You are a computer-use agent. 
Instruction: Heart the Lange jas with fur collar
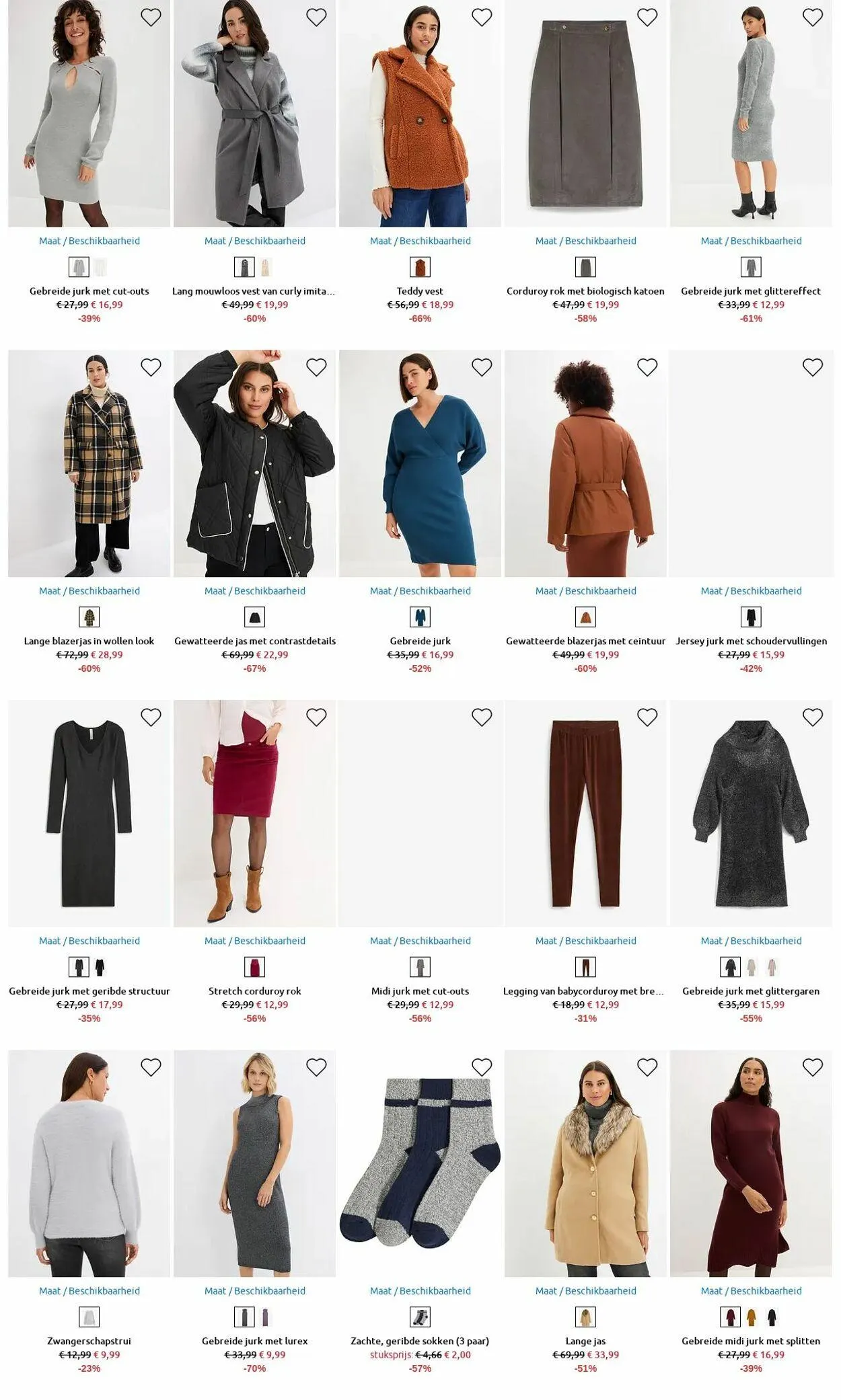tap(647, 1067)
